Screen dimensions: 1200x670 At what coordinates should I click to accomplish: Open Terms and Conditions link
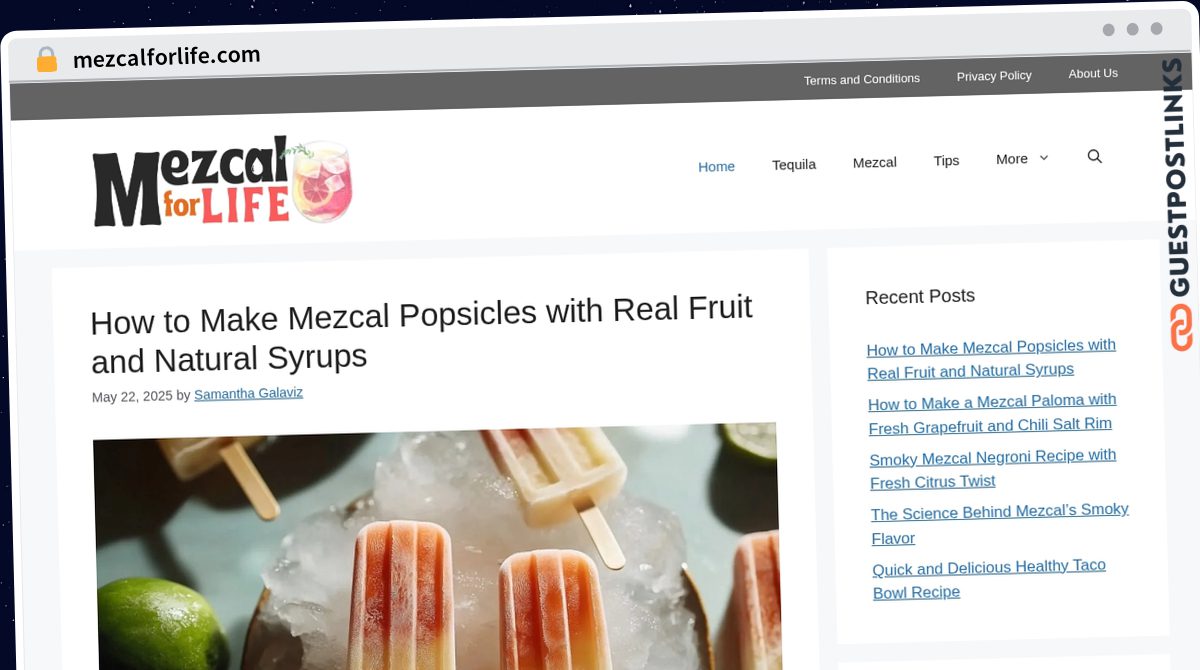coord(862,79)
